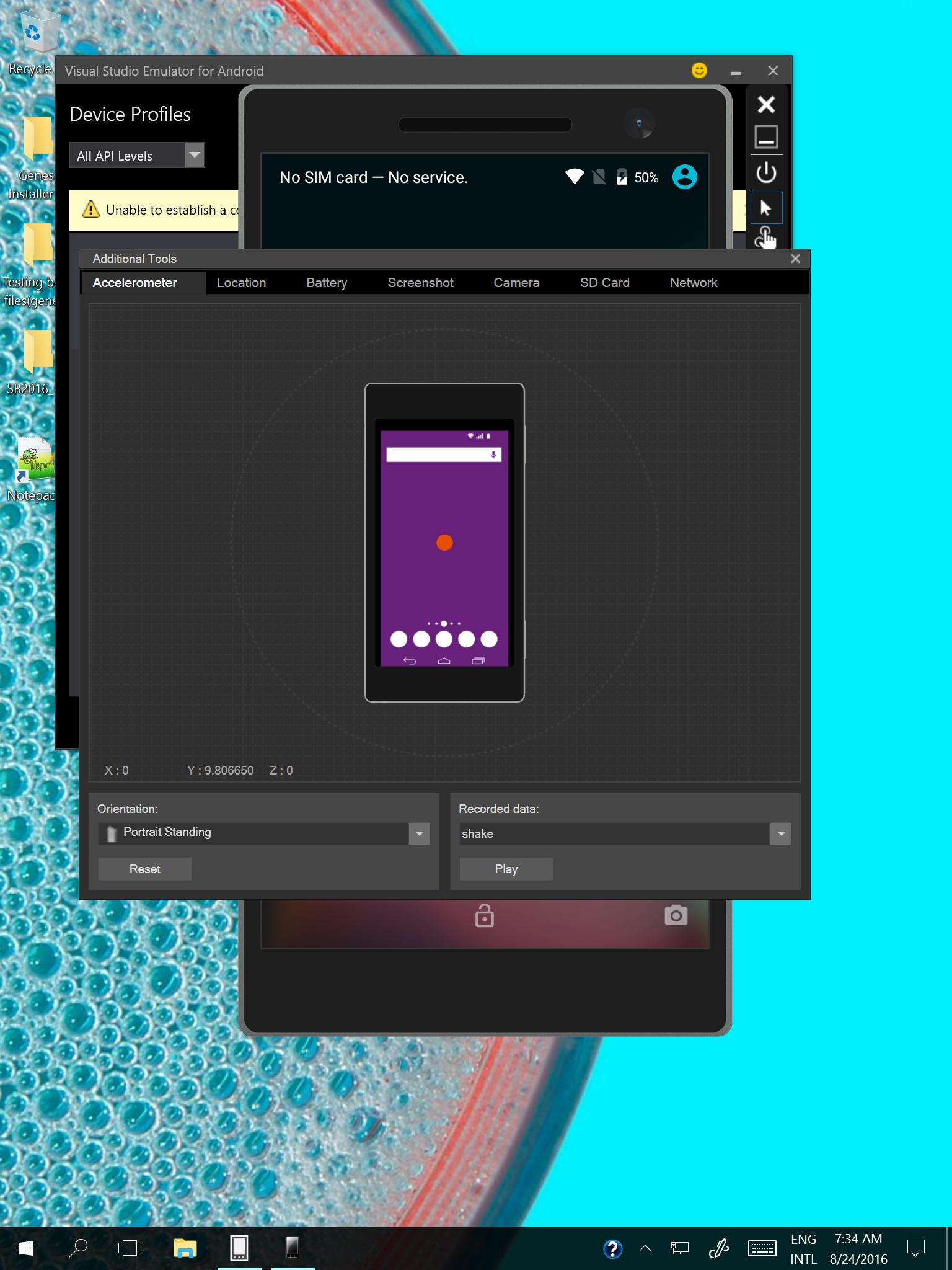Click the ENG INTL language indicator

click(803, 1249)
